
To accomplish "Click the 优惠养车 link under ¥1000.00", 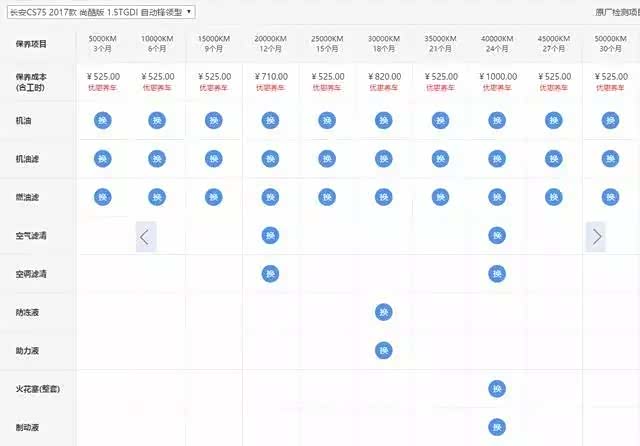I will (497, 88).
